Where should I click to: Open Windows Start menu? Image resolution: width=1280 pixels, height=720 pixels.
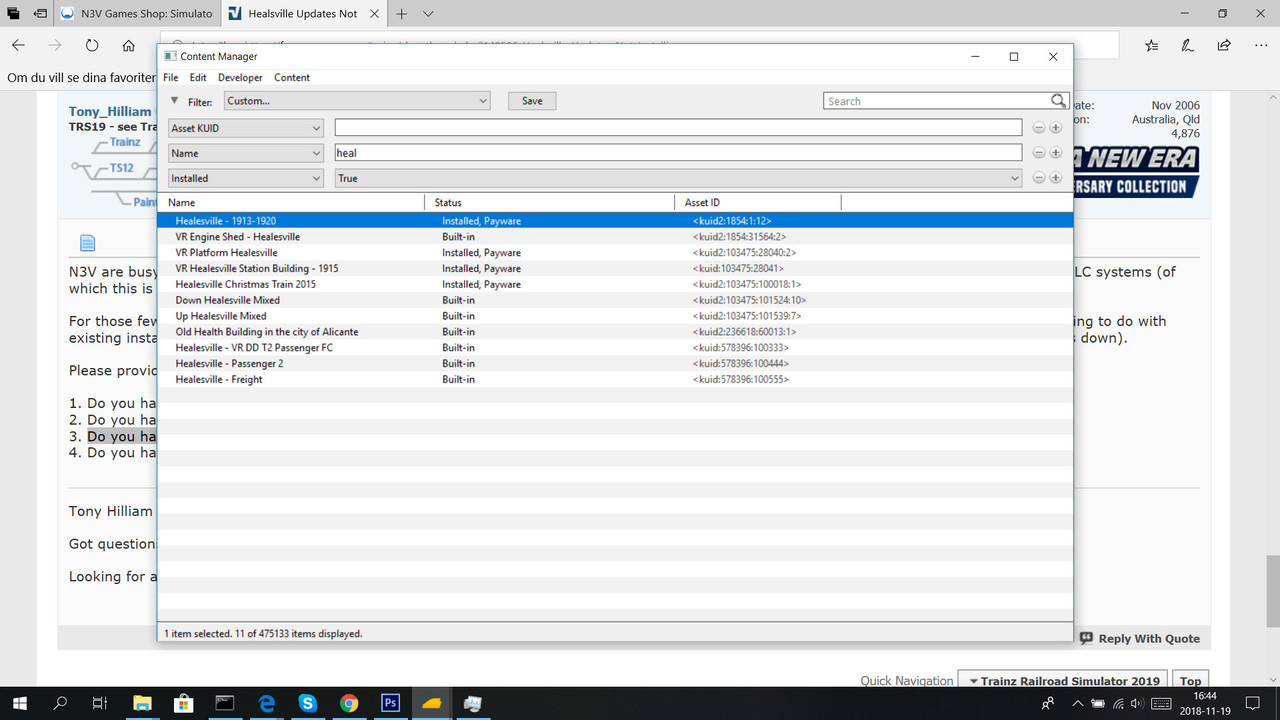point(19,703)
